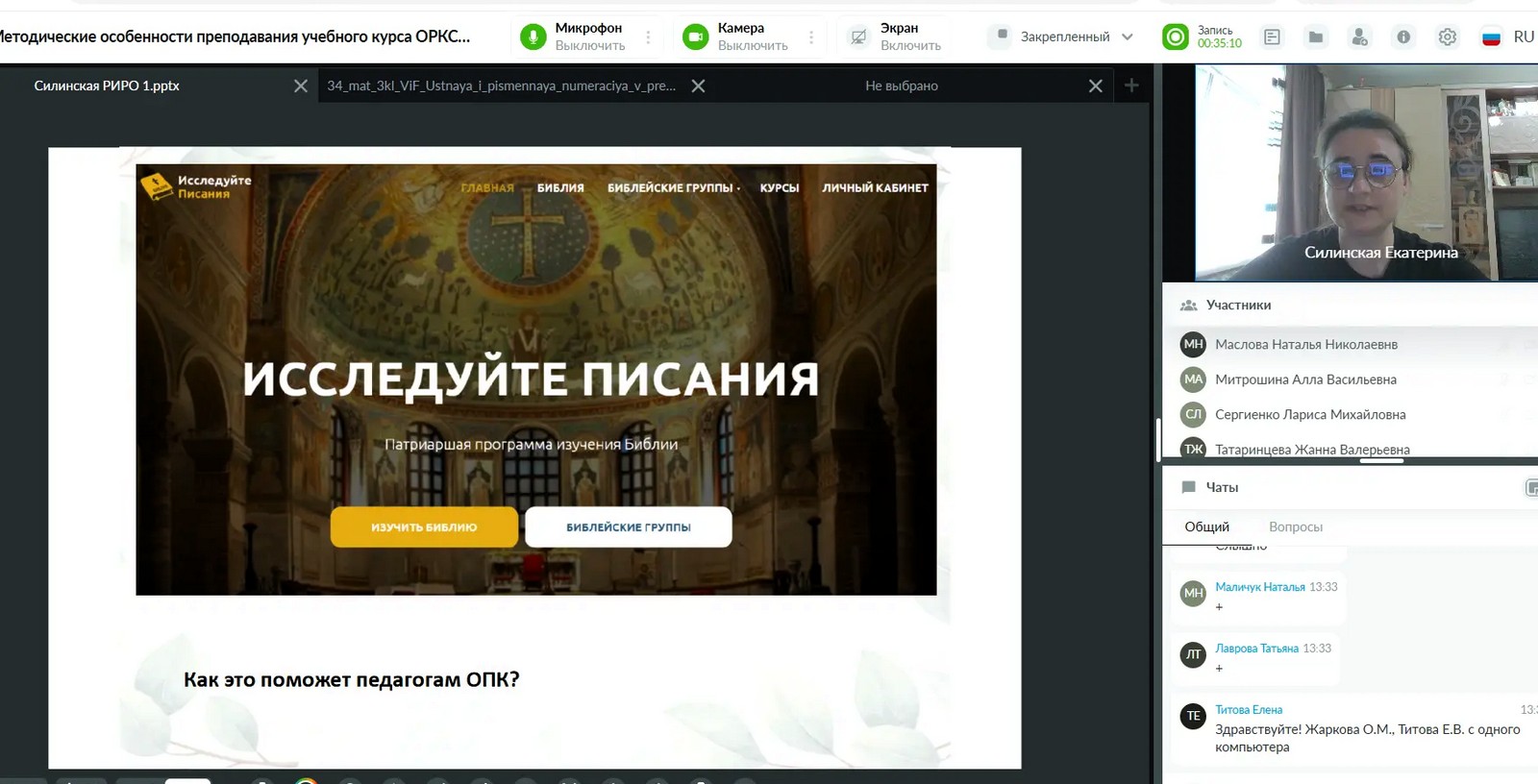The width and height of the screenshot is (1538, 784).
Task: Click the slide question about педагогам ОПК
Action: click(352, 680)
